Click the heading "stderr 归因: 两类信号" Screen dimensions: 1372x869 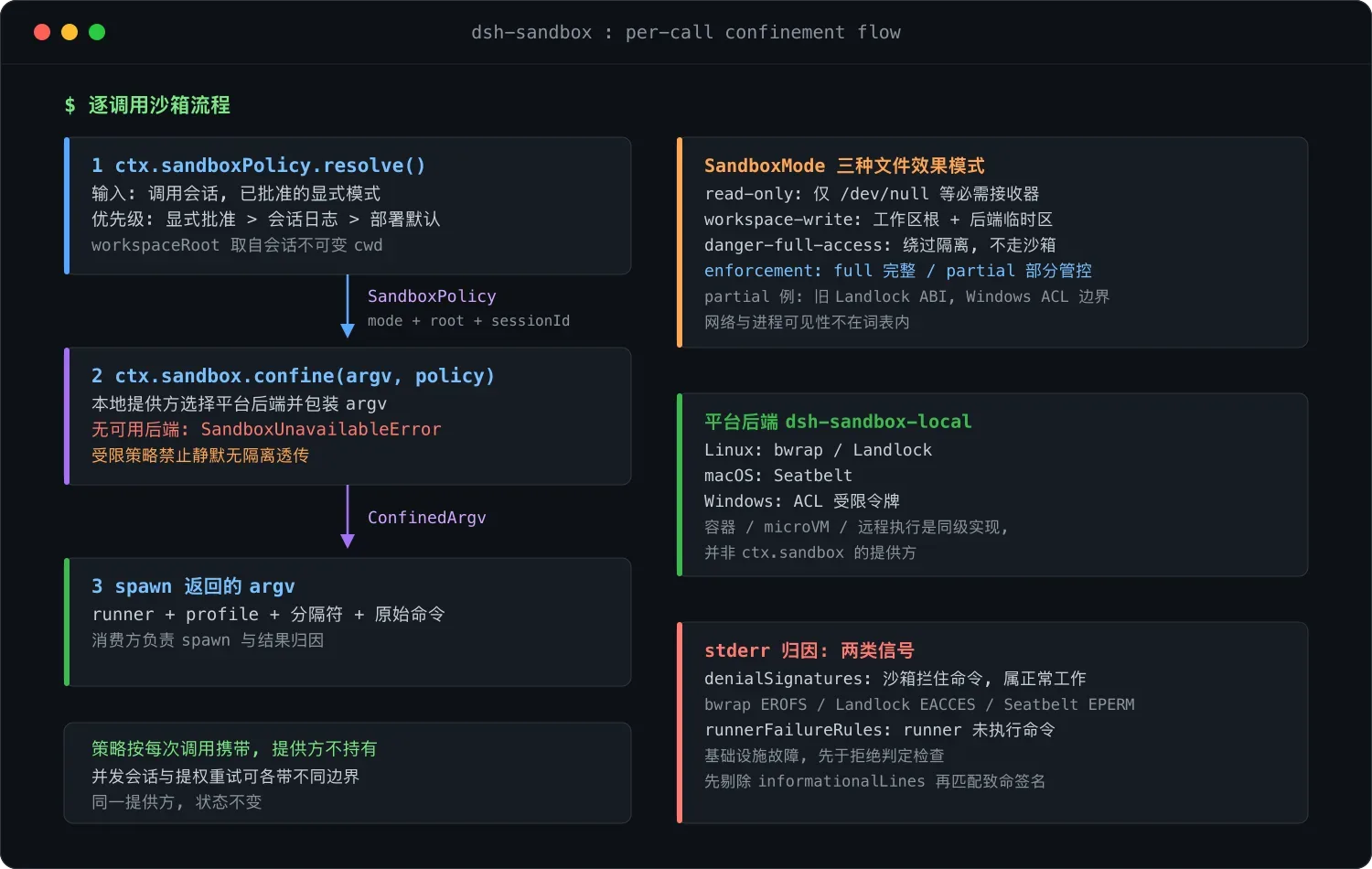pos(809,650)
